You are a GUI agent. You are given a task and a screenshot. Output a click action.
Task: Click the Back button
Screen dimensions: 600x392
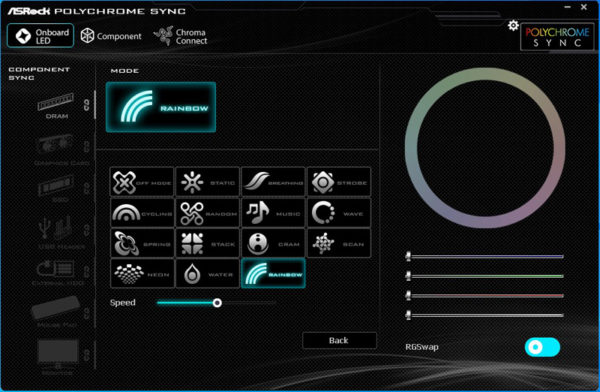[x=339, y=340]
